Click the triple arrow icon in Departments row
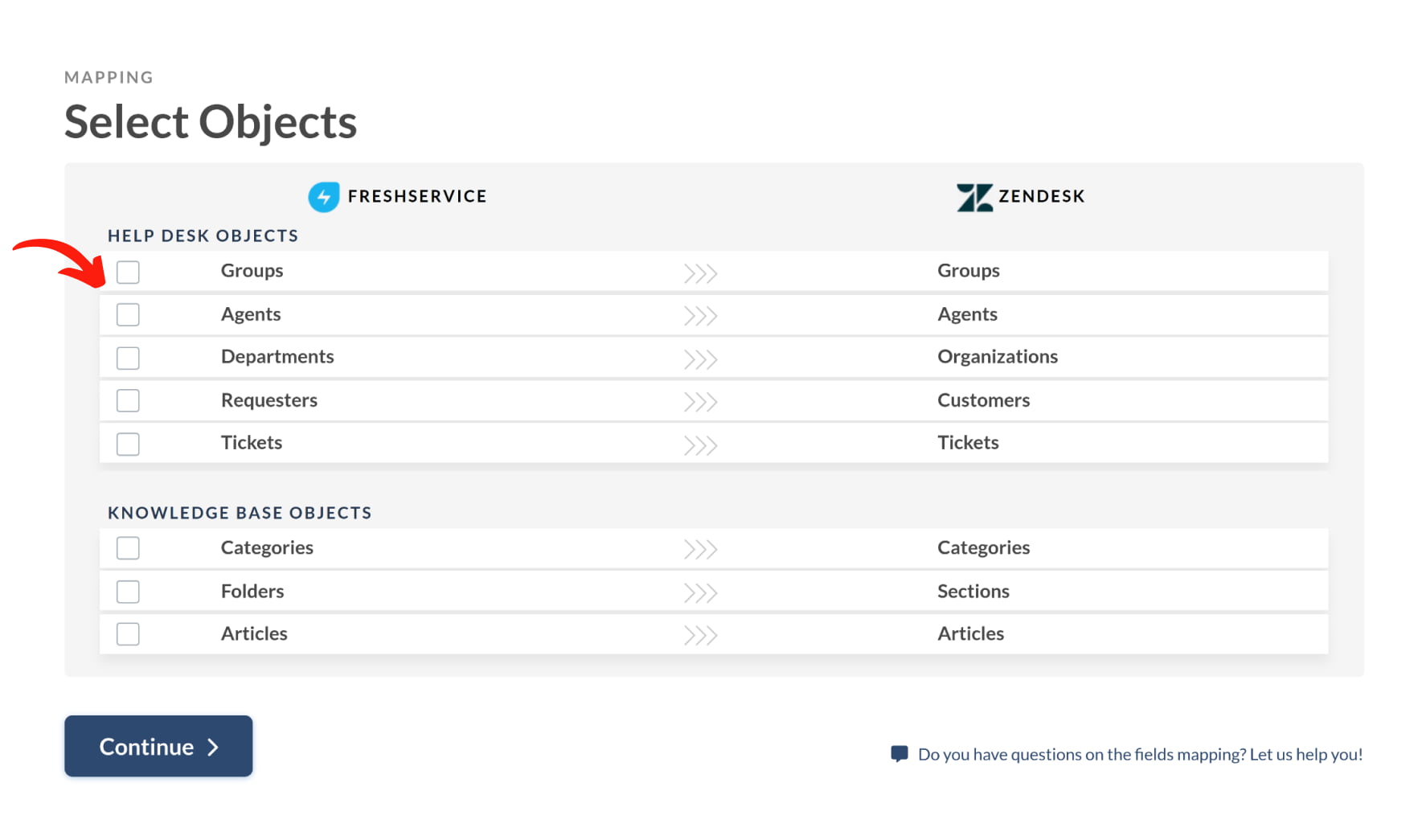The image size is (1418, 840). point(700,359)
